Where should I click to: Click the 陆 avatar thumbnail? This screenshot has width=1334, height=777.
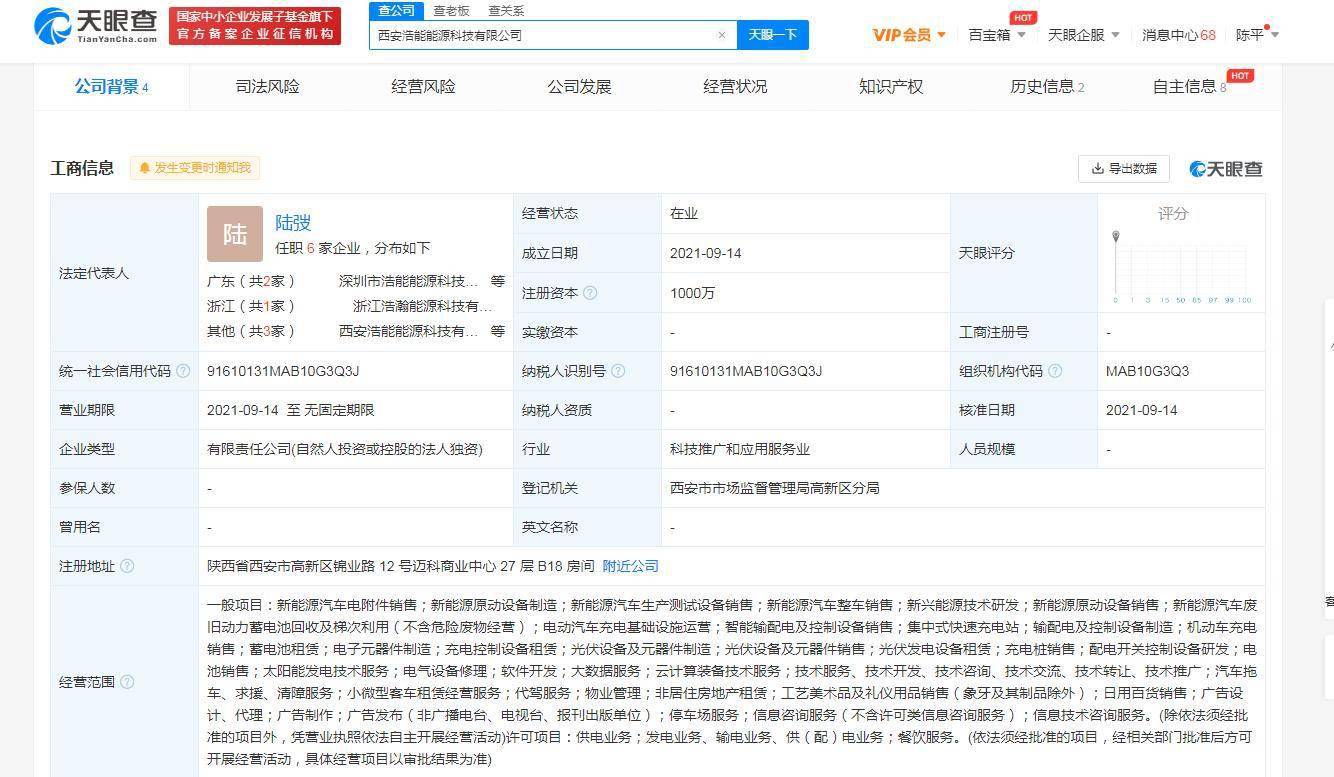tap(235, 234)
